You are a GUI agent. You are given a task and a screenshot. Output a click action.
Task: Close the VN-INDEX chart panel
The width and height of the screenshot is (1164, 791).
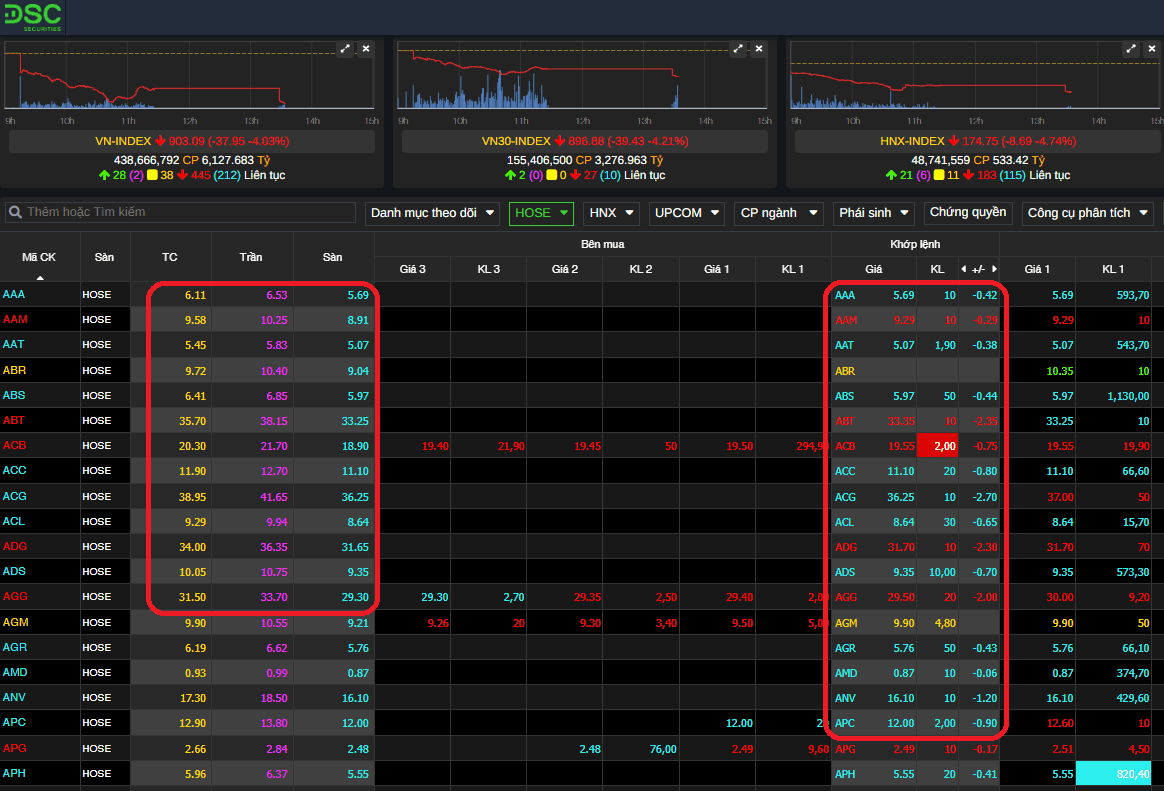pyautogui.click(x=366, y=49)
